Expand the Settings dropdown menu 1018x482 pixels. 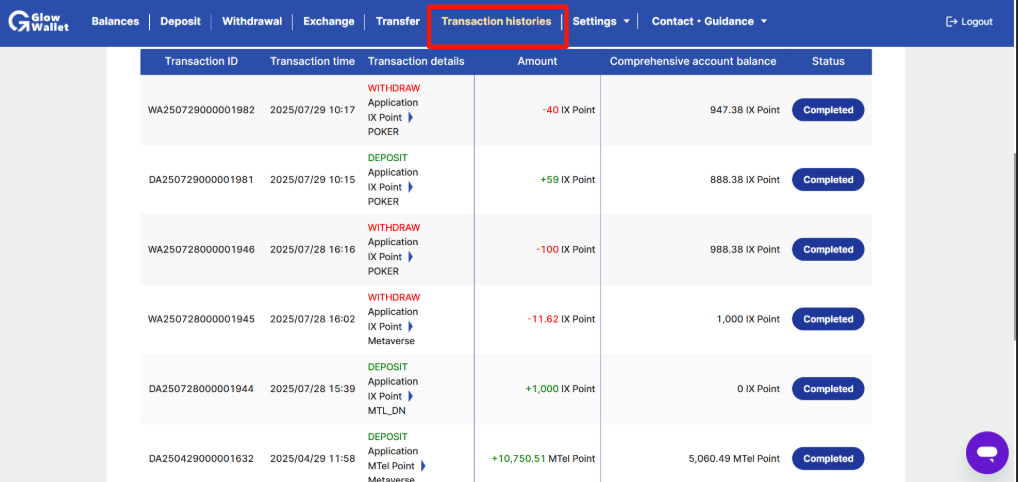(x=601, y=21)
